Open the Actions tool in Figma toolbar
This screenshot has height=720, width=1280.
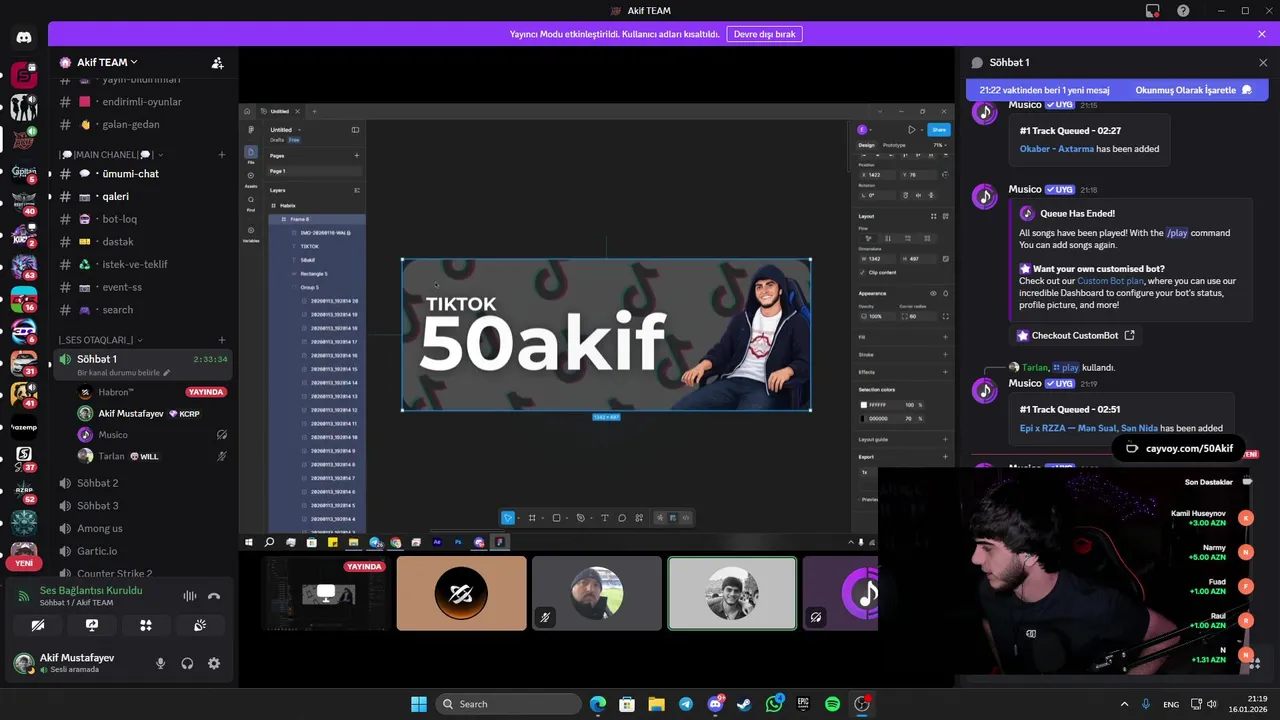click(x=639, y=518)
